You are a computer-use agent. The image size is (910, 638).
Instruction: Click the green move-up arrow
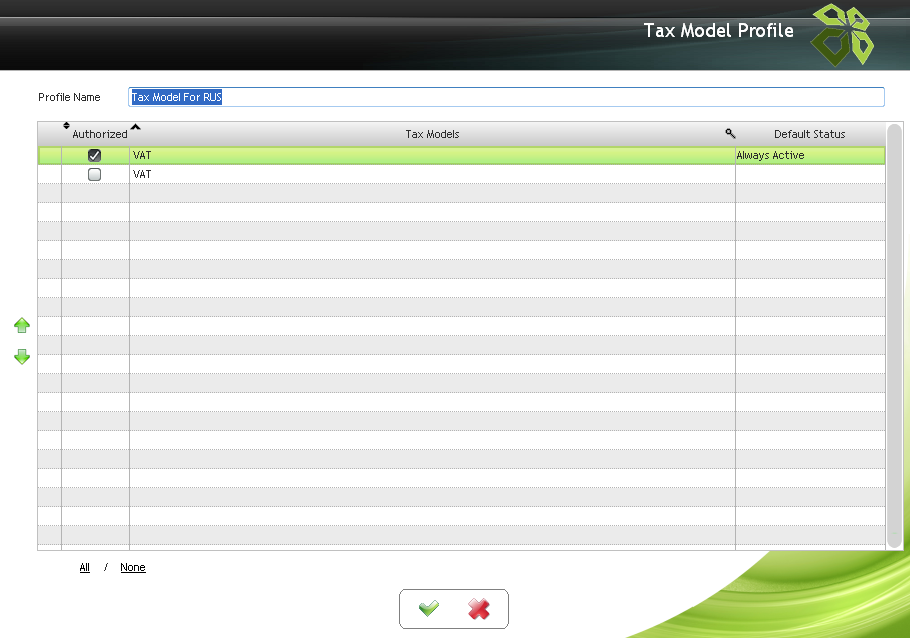point(22,326)
